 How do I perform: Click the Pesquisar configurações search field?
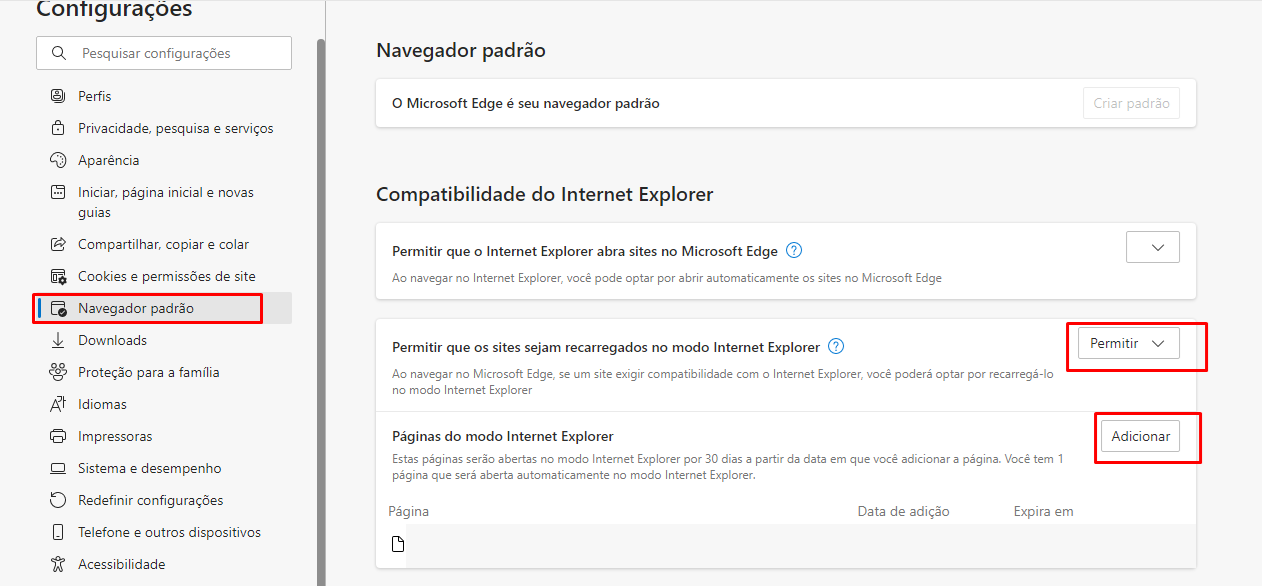(x=164, y=53)
